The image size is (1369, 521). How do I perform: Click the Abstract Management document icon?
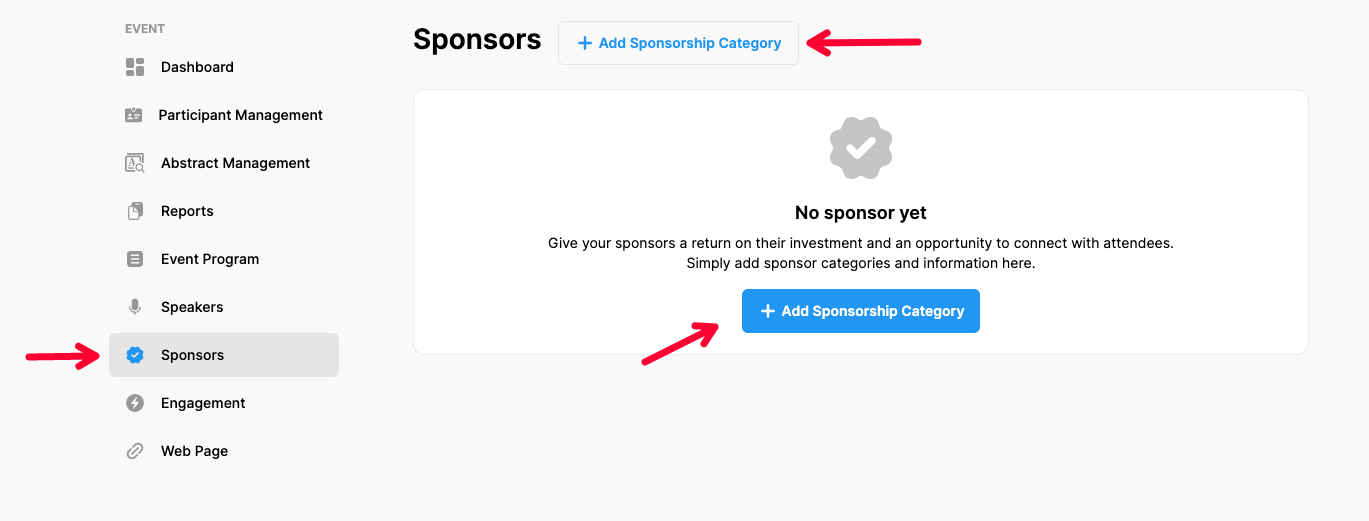[135, 163]
